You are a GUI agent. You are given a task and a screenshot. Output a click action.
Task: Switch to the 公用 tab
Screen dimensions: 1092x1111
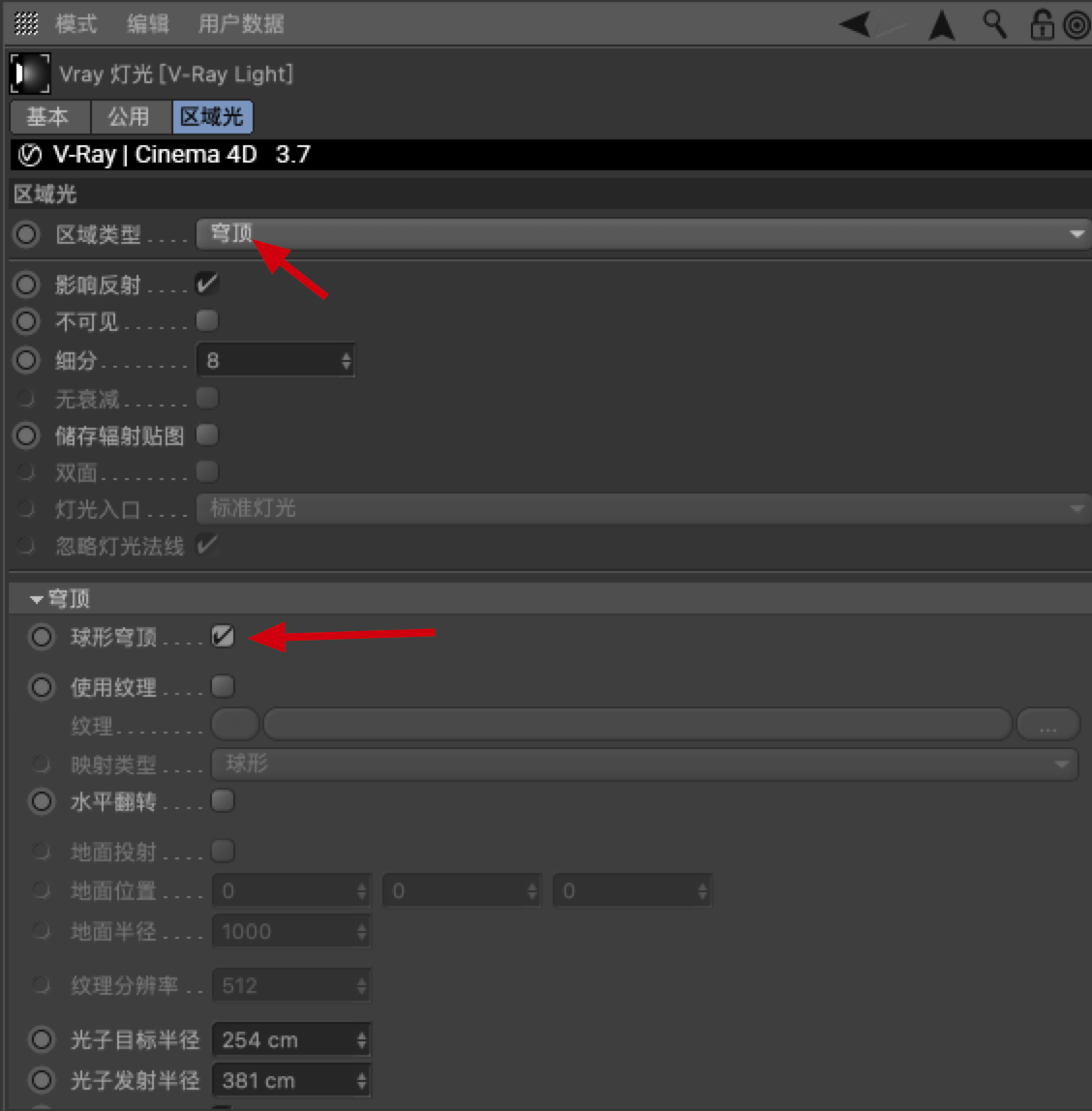click(x=131, y=116)
